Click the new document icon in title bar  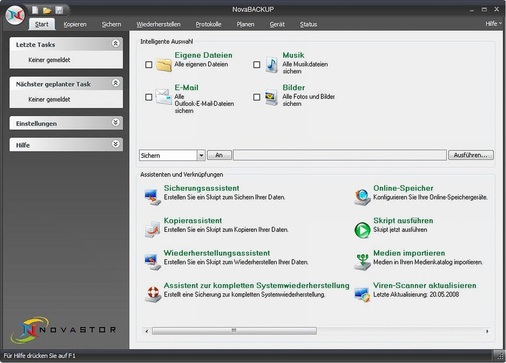click(35, 10)
